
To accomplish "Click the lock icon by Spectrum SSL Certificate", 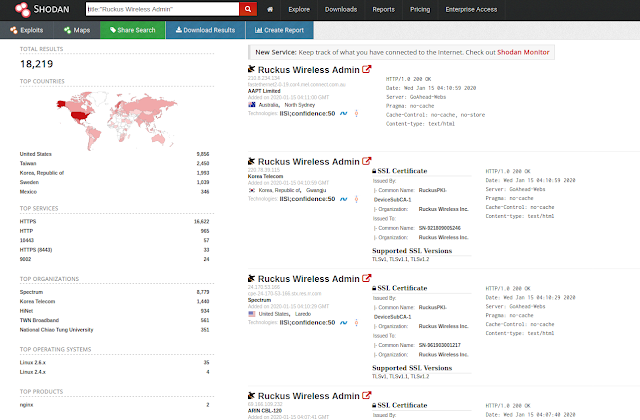I will point(374,288).
